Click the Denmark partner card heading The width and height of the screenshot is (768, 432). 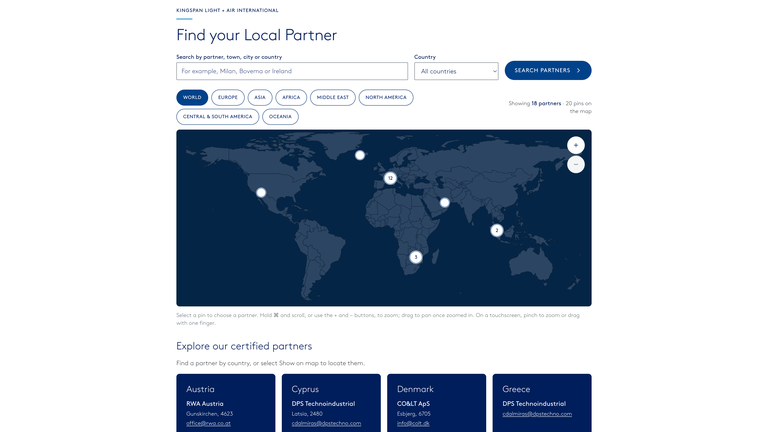[x=415, y=389]
